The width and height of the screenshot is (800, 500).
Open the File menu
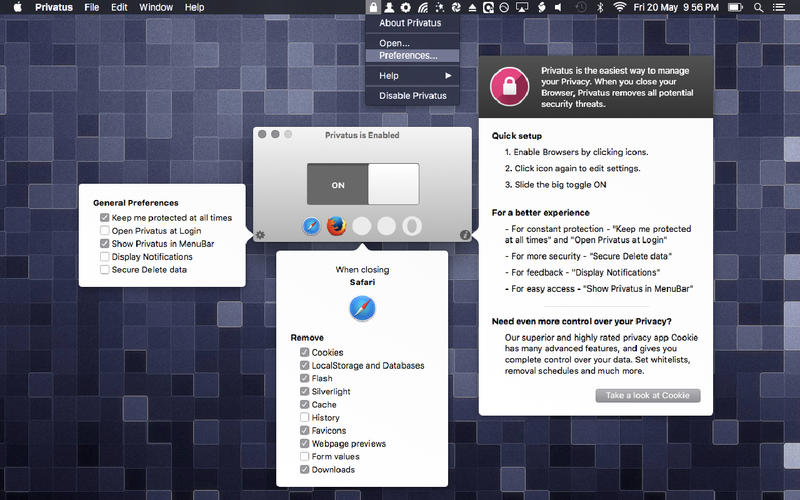[x=92, y=7]
